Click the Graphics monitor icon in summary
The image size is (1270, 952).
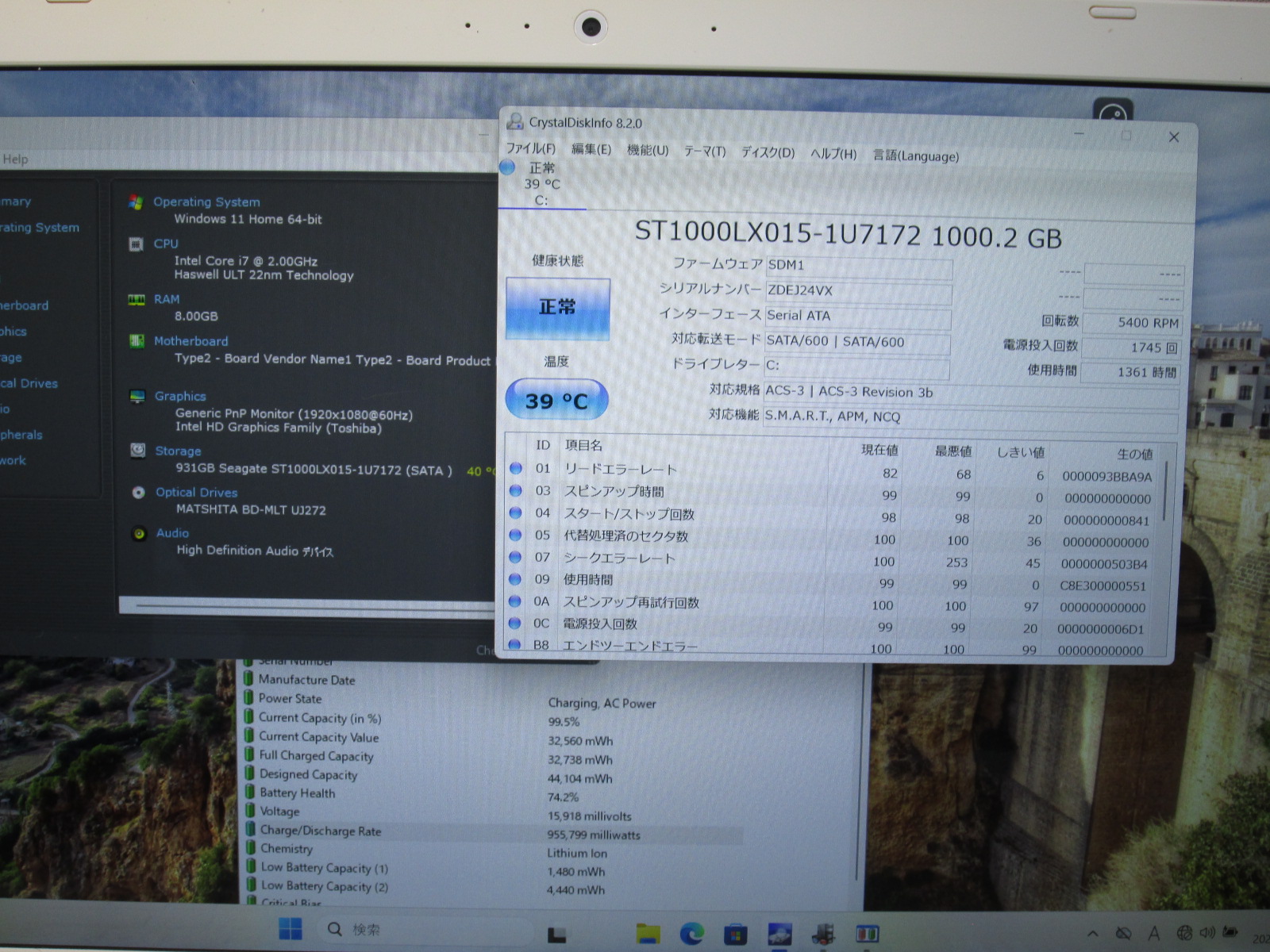137,396
